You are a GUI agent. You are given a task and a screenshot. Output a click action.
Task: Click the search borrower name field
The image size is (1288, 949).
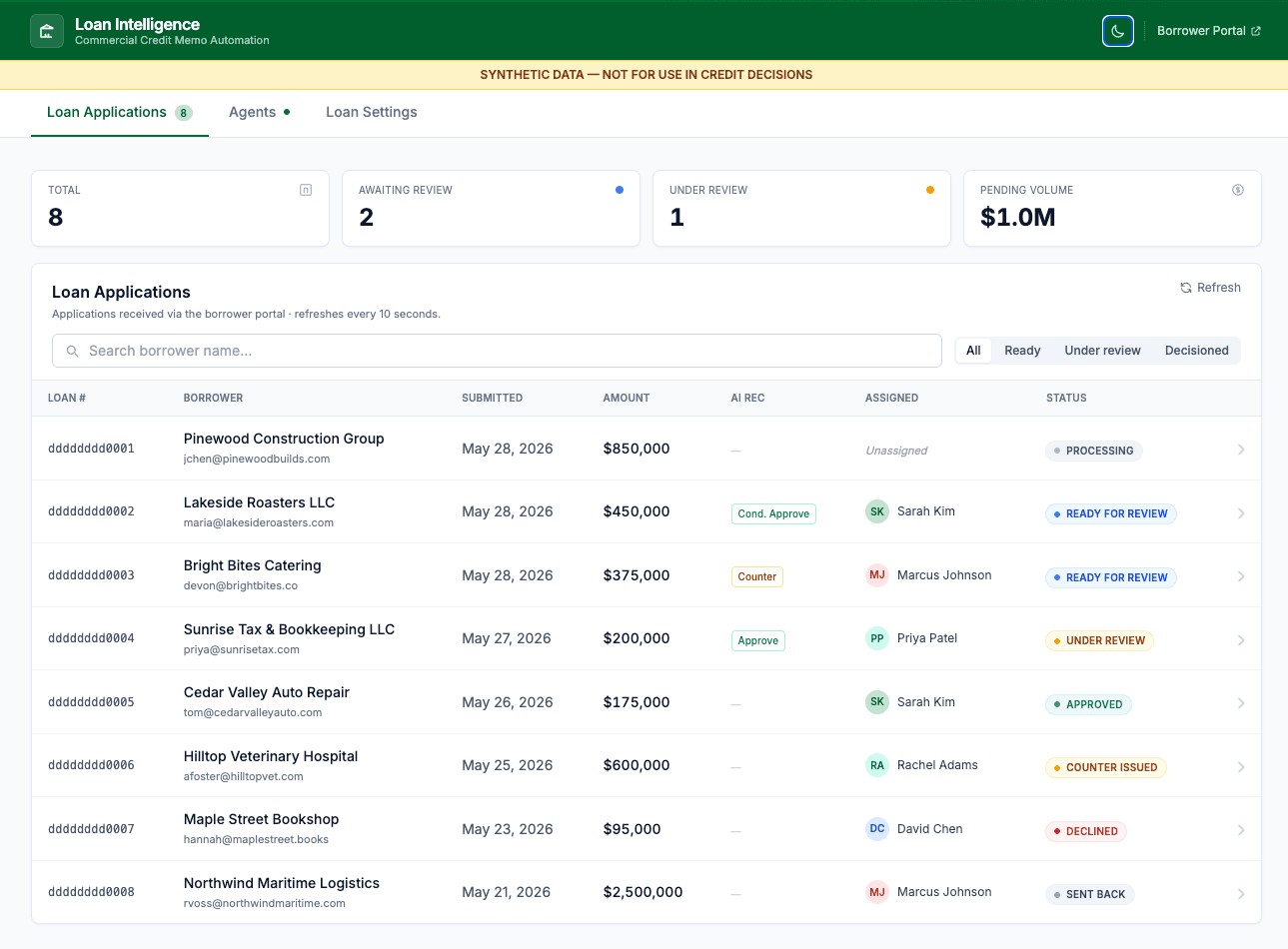[497, 351]
